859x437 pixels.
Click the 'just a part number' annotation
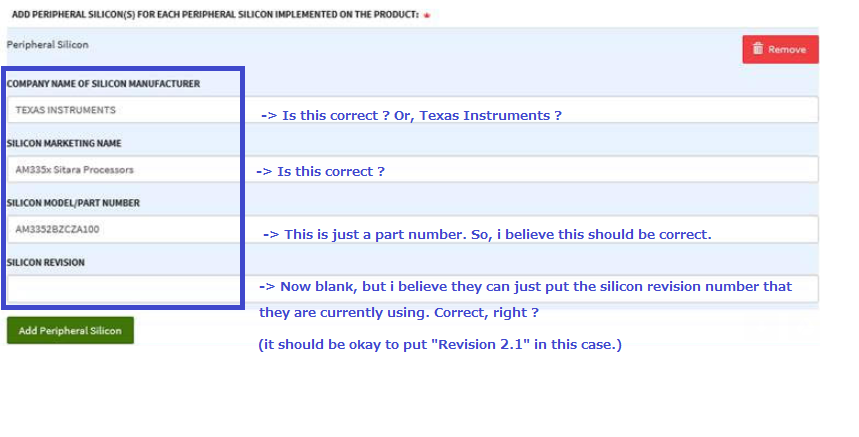pos(487,234)
